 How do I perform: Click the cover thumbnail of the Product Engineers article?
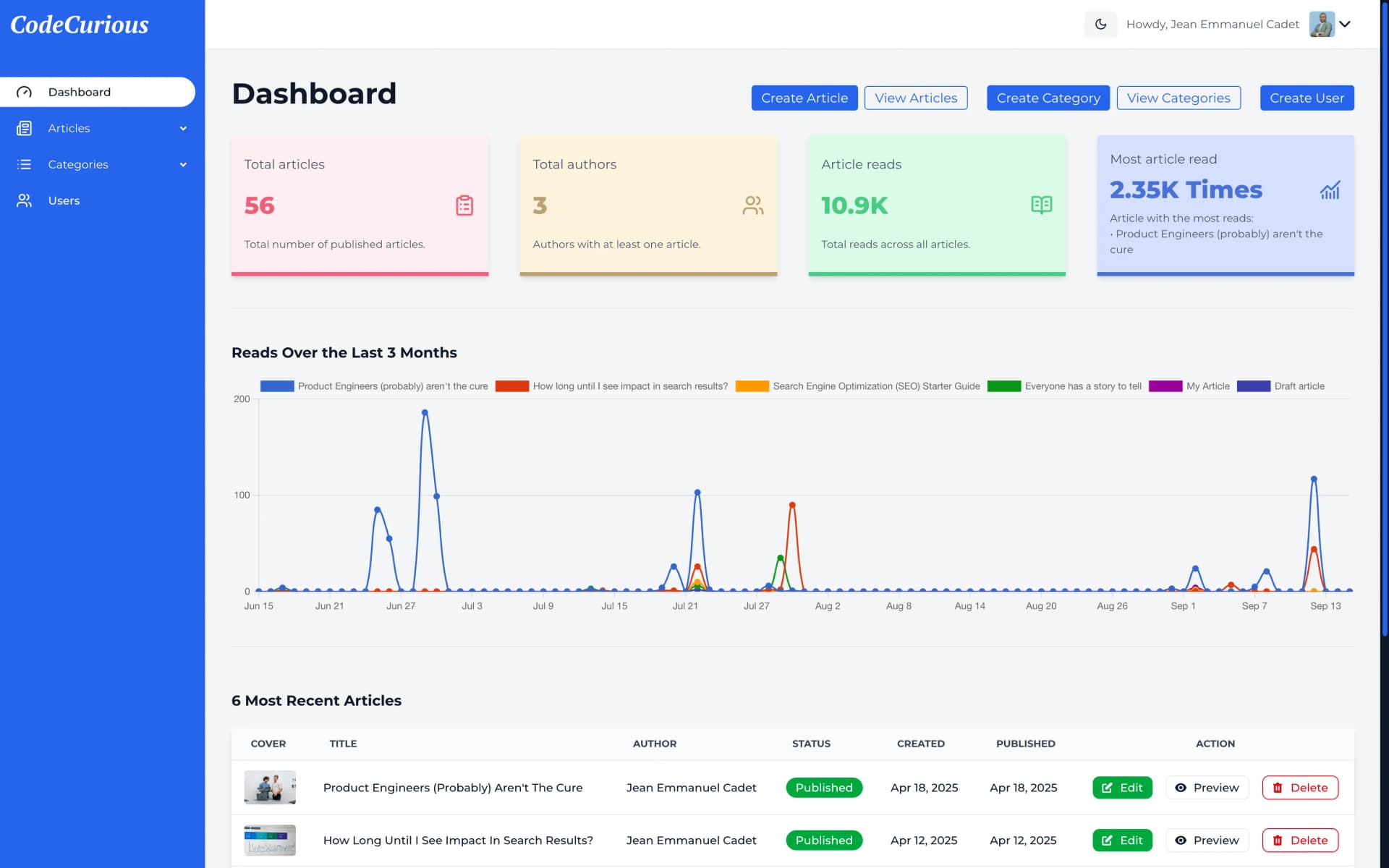tap(269, 788)
